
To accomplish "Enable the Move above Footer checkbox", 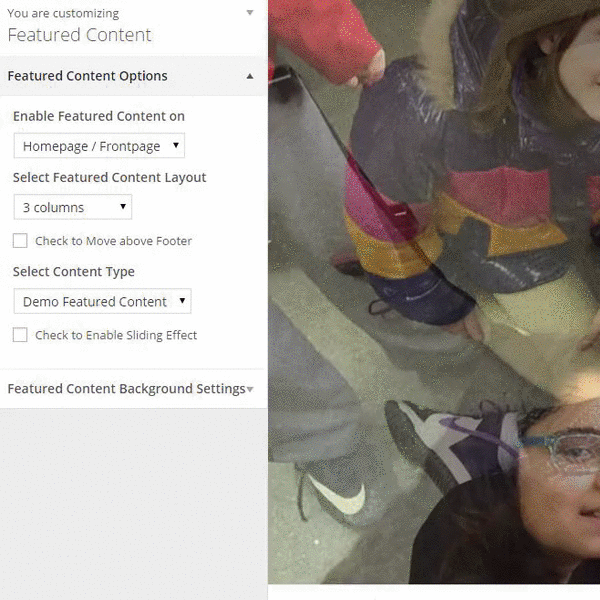I will (20, 241).
